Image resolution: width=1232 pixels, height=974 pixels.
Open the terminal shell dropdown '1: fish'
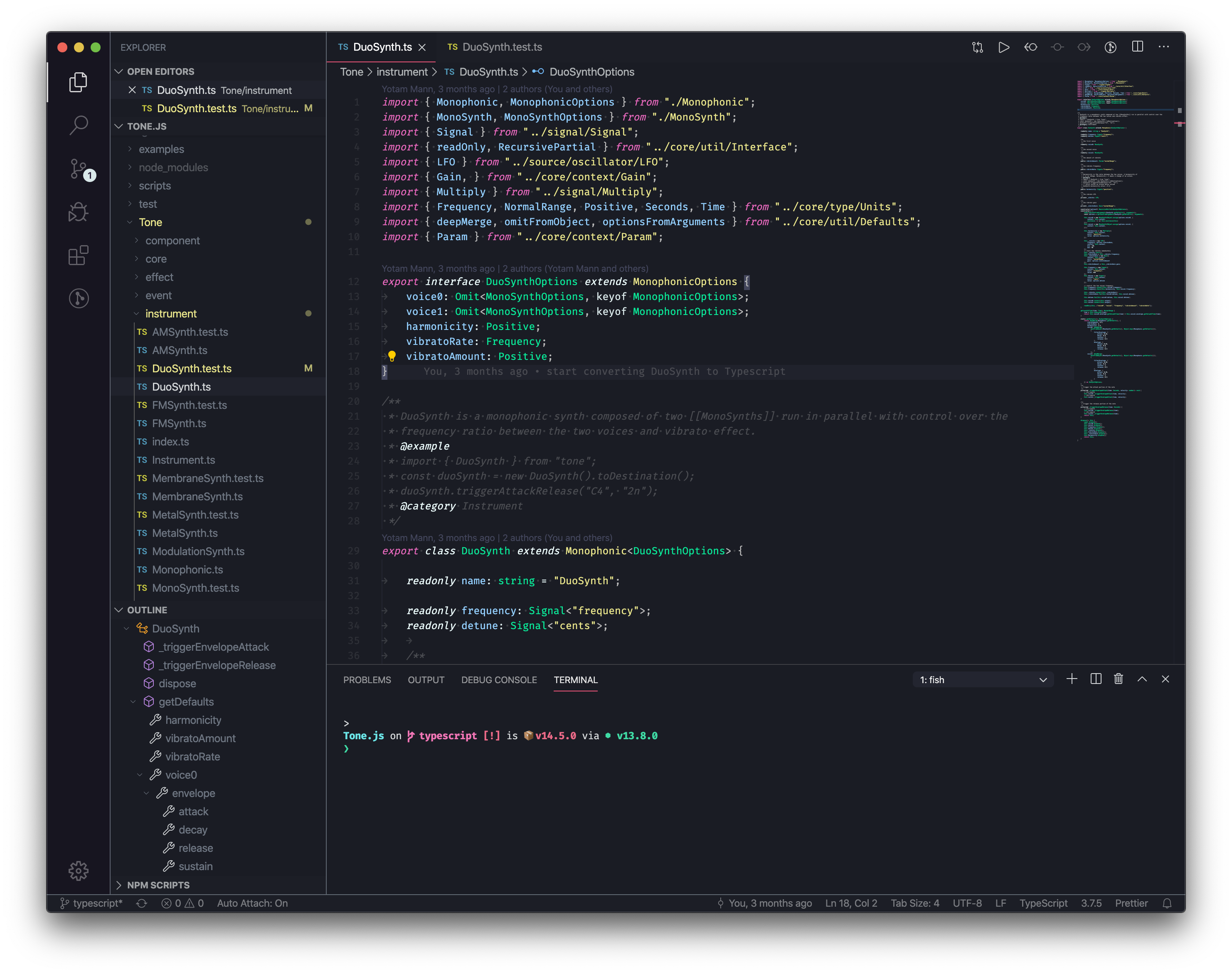pyautogui.click(x=983, y=680)
